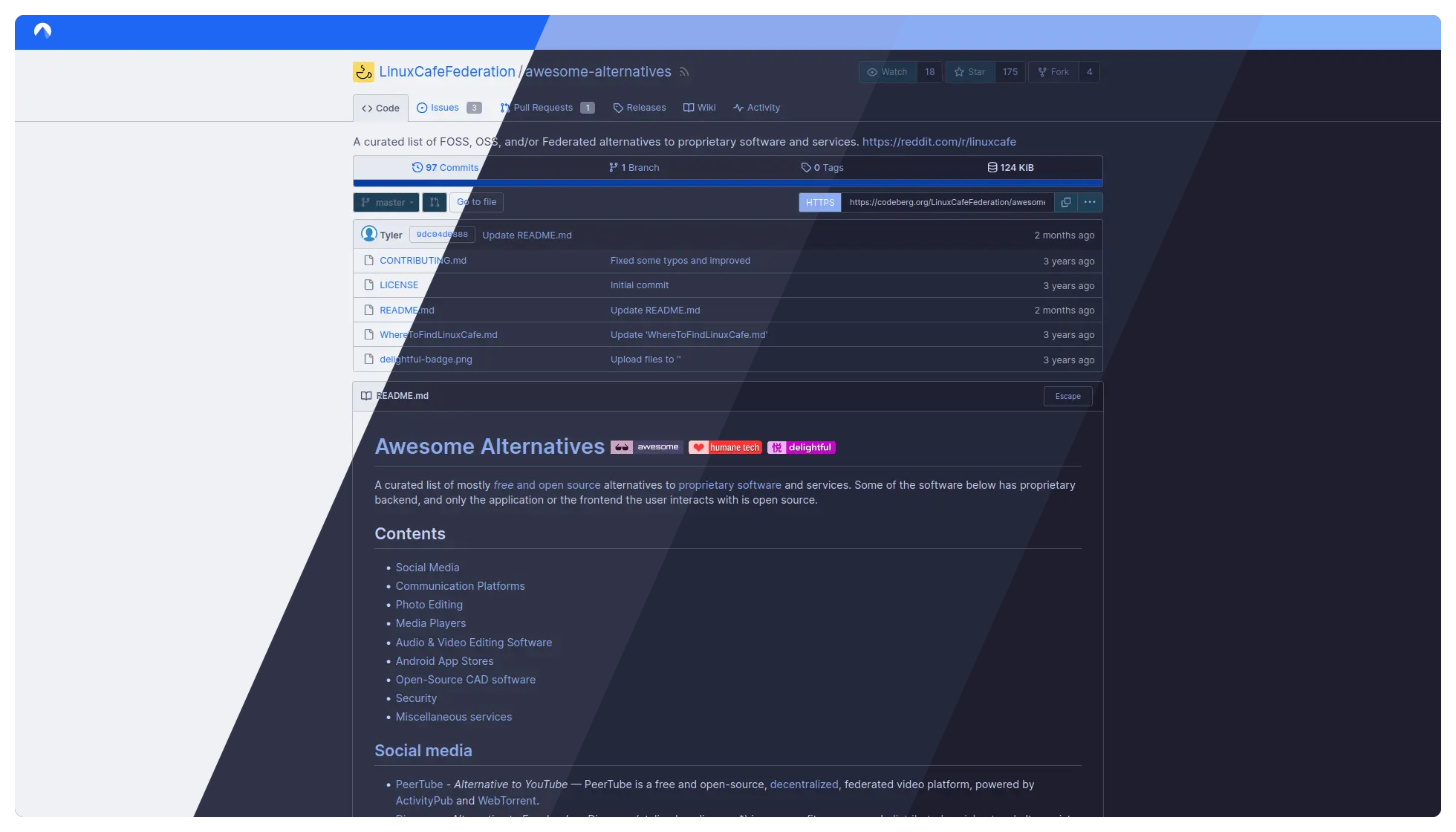Click the WhereToFindLinuxCafe.md file icon
This screenshot has width=1456, height=832.
pyautogui.click(x=368, y=335)
